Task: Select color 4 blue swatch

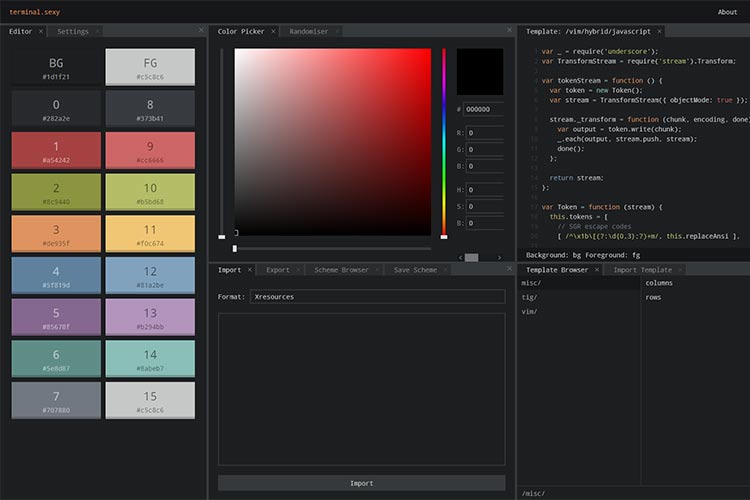Action: 56,275
